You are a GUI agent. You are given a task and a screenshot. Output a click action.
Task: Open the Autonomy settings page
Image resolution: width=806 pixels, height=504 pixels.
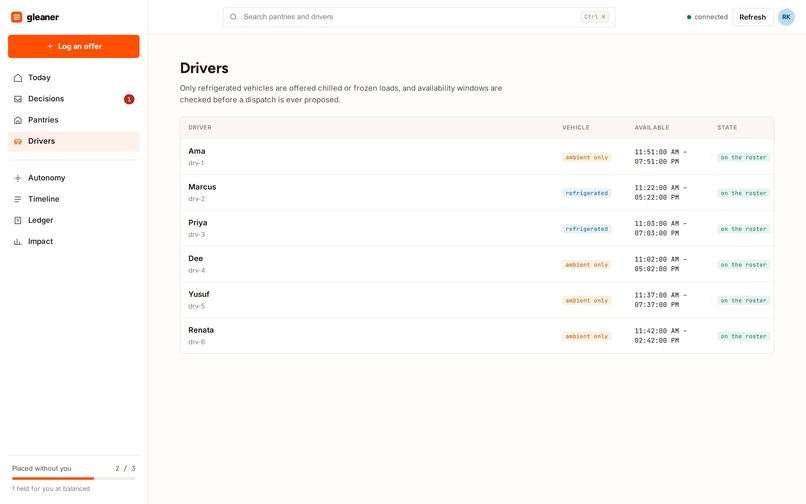[74, 178]
